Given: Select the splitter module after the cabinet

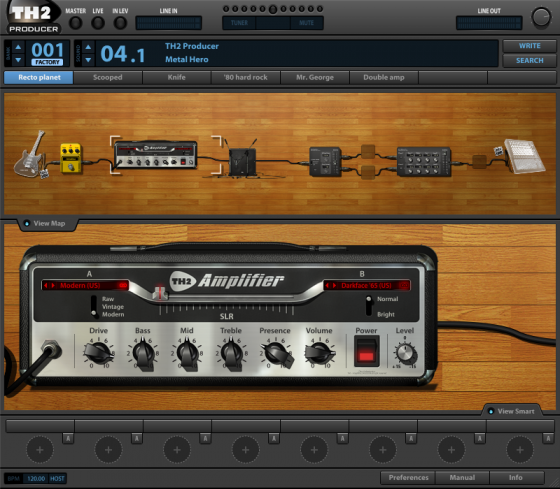Looking at the screenshot, I should coord(325,161).
